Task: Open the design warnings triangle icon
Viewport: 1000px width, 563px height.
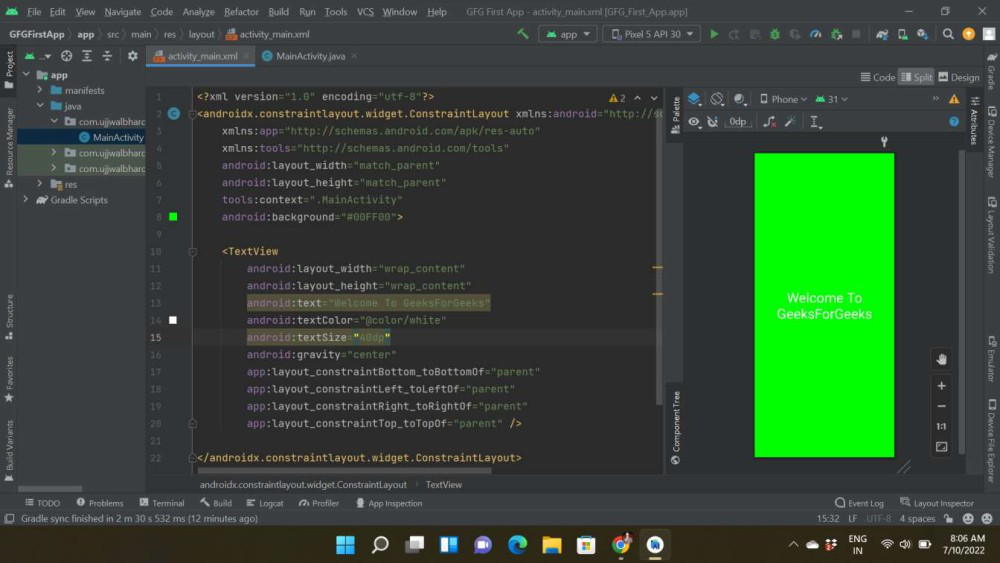Action: (954, 99)
